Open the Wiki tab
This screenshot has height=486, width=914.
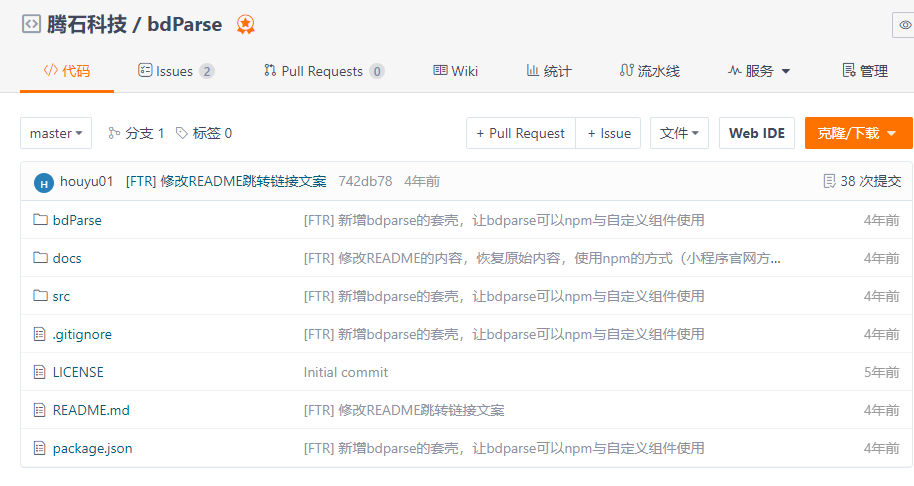click(455, 71)
